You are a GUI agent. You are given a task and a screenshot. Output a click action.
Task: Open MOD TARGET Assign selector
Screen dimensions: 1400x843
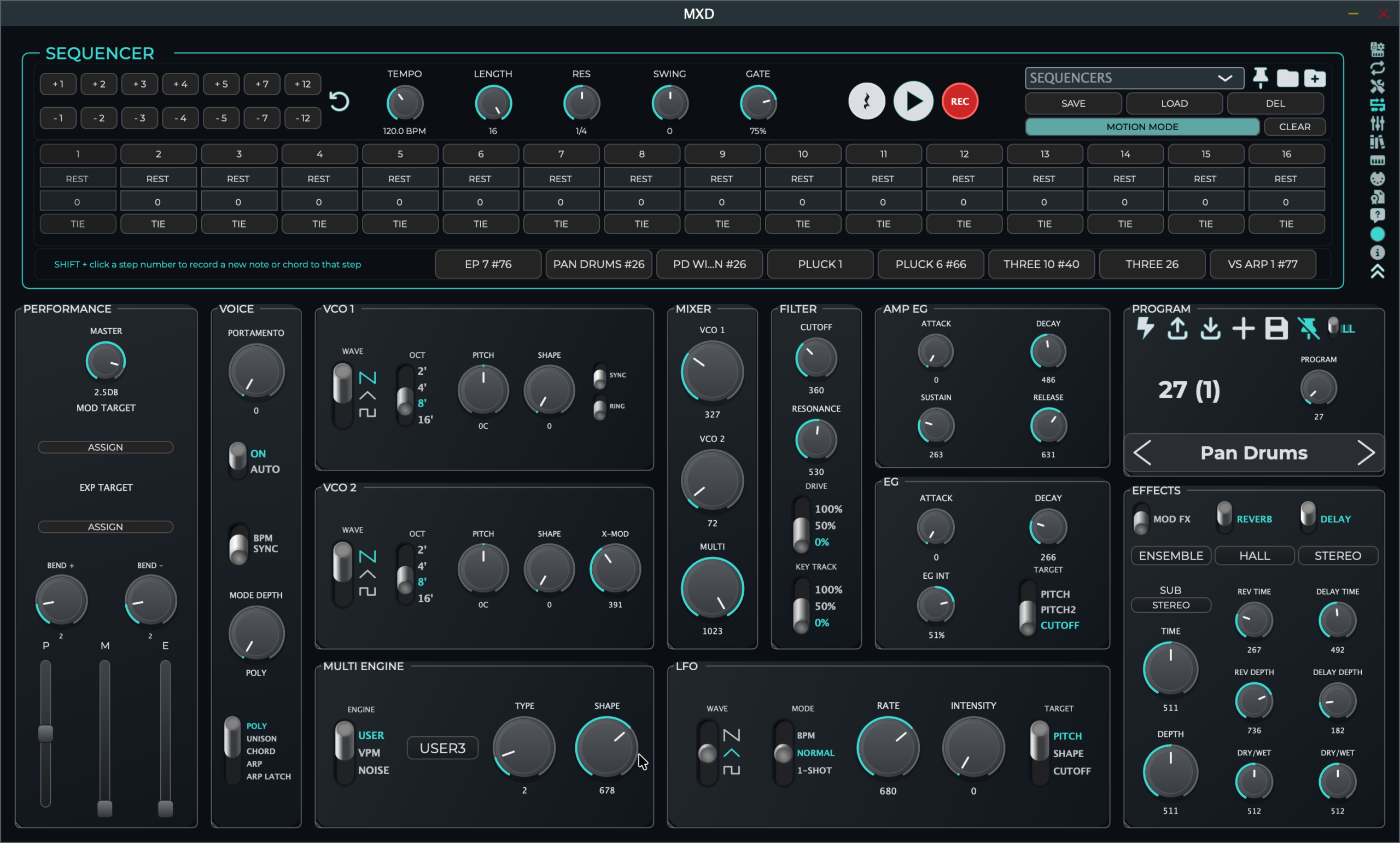point(106,447)
